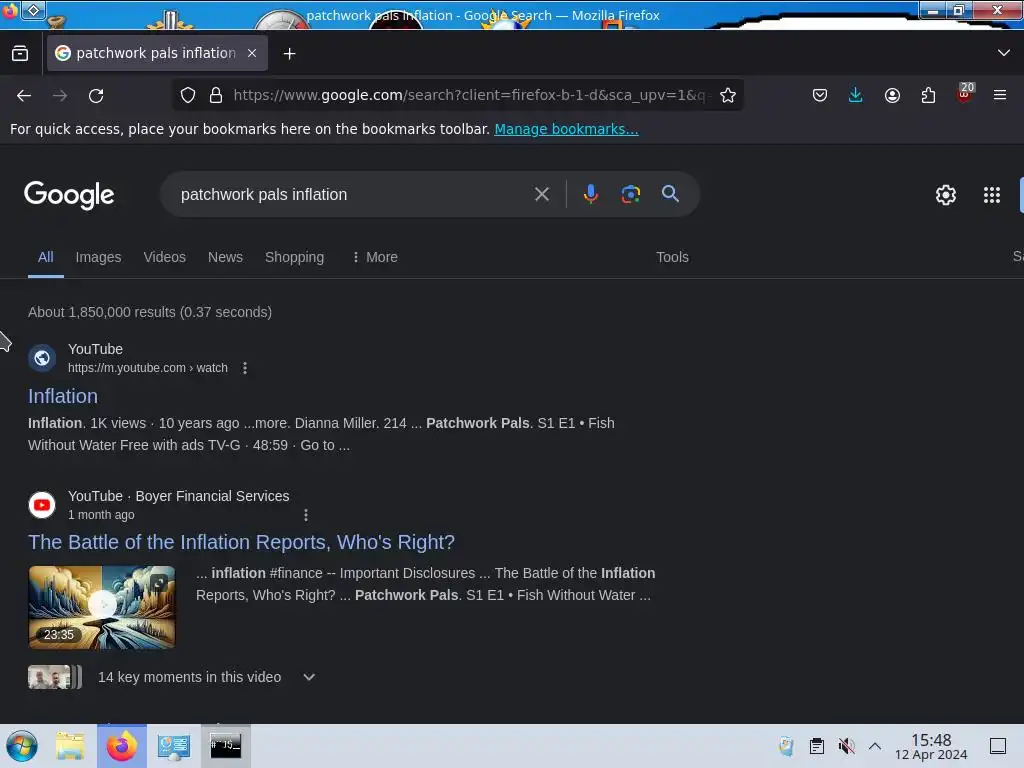Expand 14 key moments in this video
This screenshot has width=1024, height=768.
point(309,677)
